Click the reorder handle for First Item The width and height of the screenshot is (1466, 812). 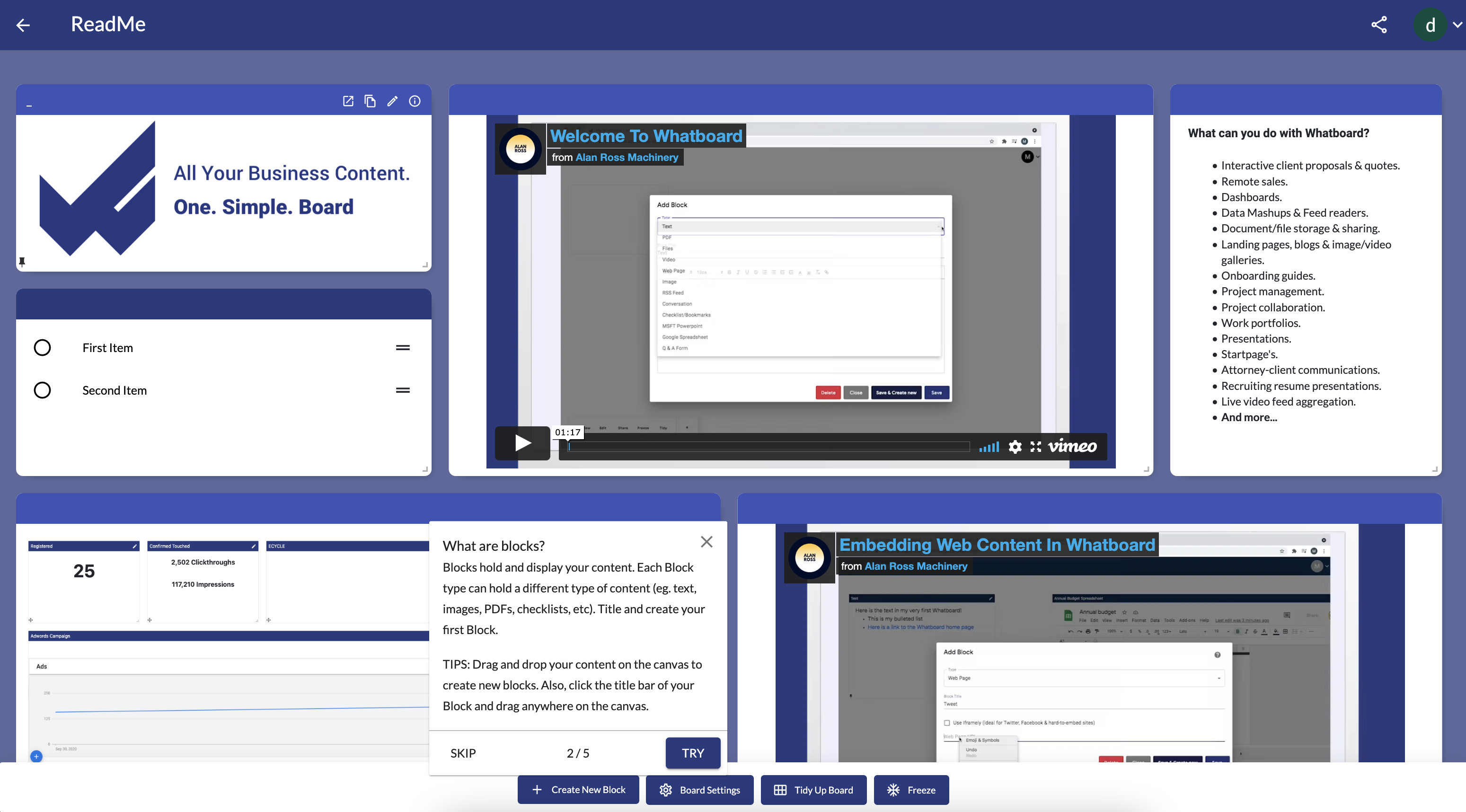(403, 348)
